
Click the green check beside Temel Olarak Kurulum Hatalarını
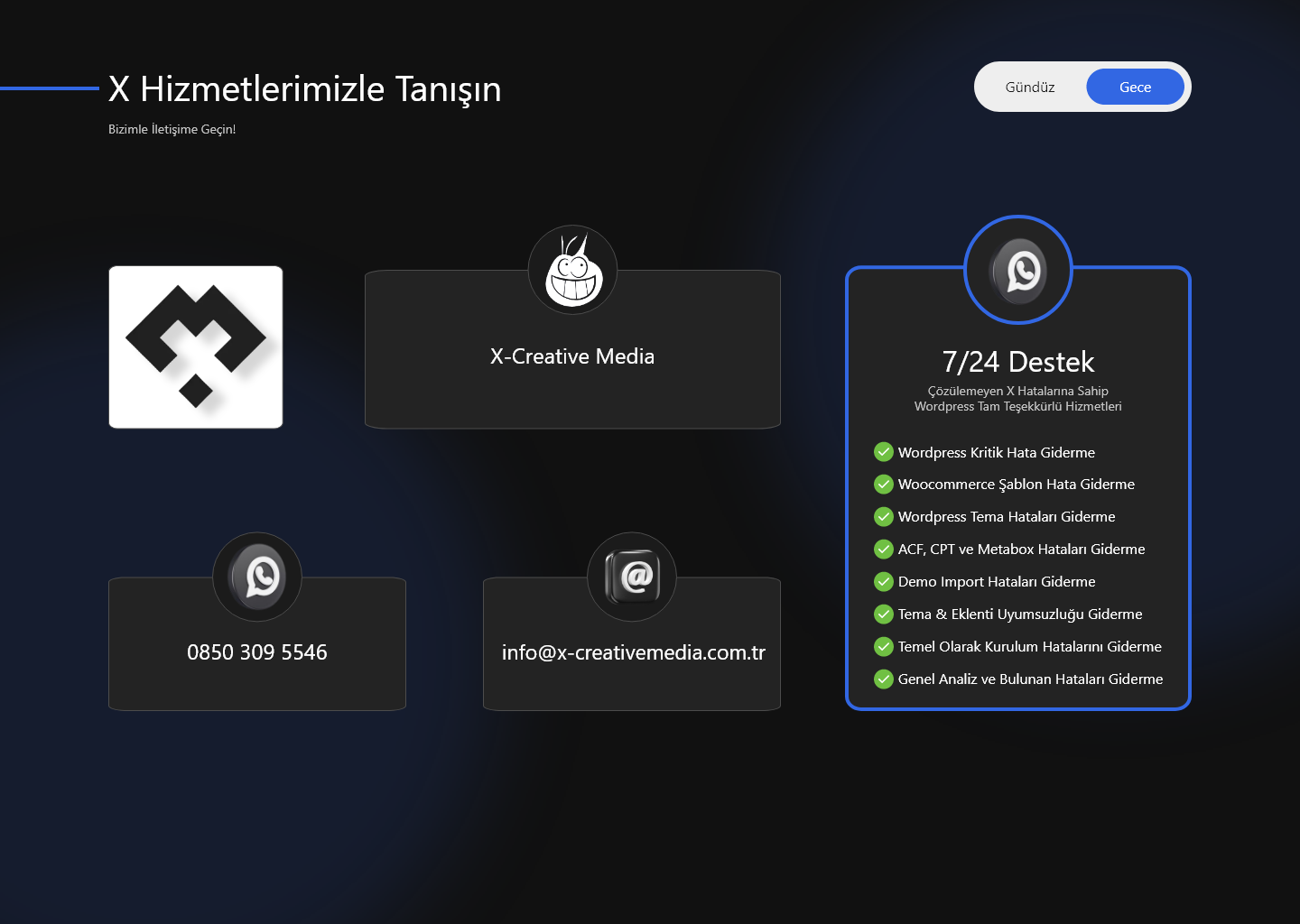[884, 647]
